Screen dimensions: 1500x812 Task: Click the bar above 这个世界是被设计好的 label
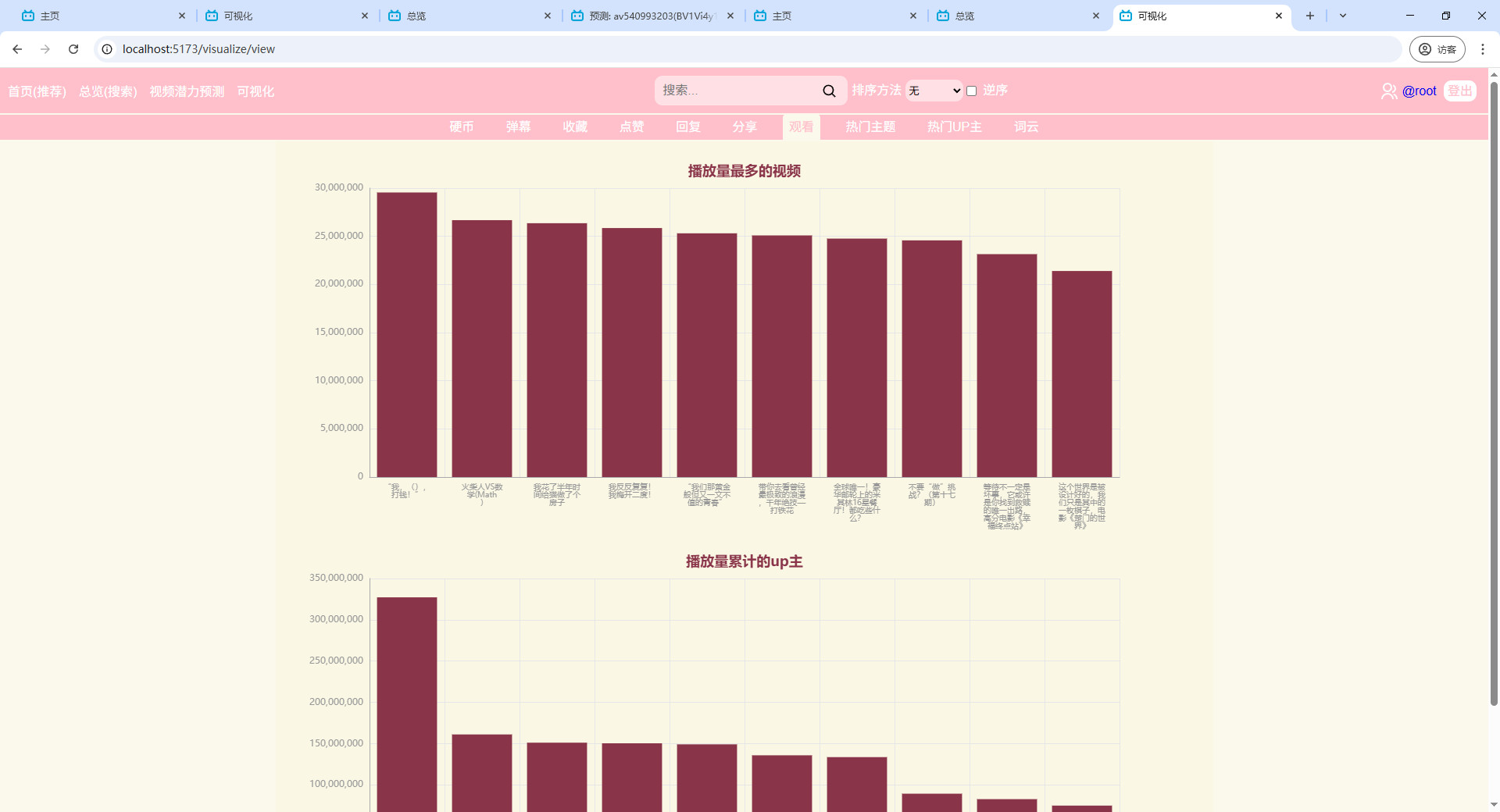[1082, 374]
